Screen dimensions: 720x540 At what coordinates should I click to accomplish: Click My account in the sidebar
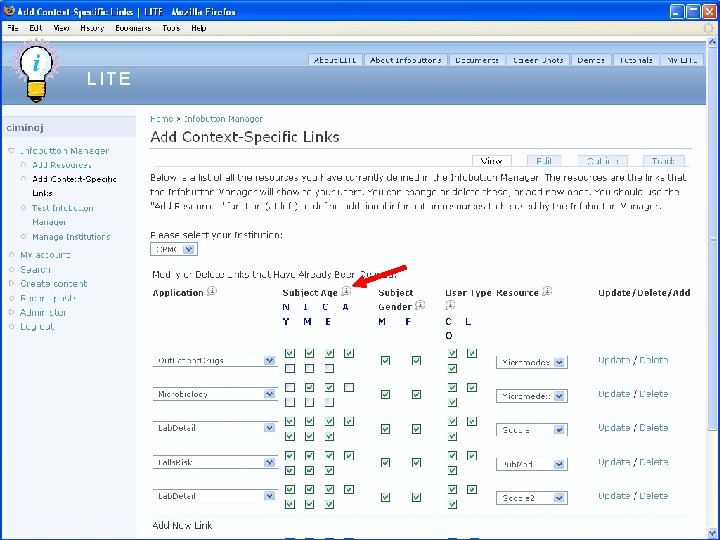click(45, 255)
